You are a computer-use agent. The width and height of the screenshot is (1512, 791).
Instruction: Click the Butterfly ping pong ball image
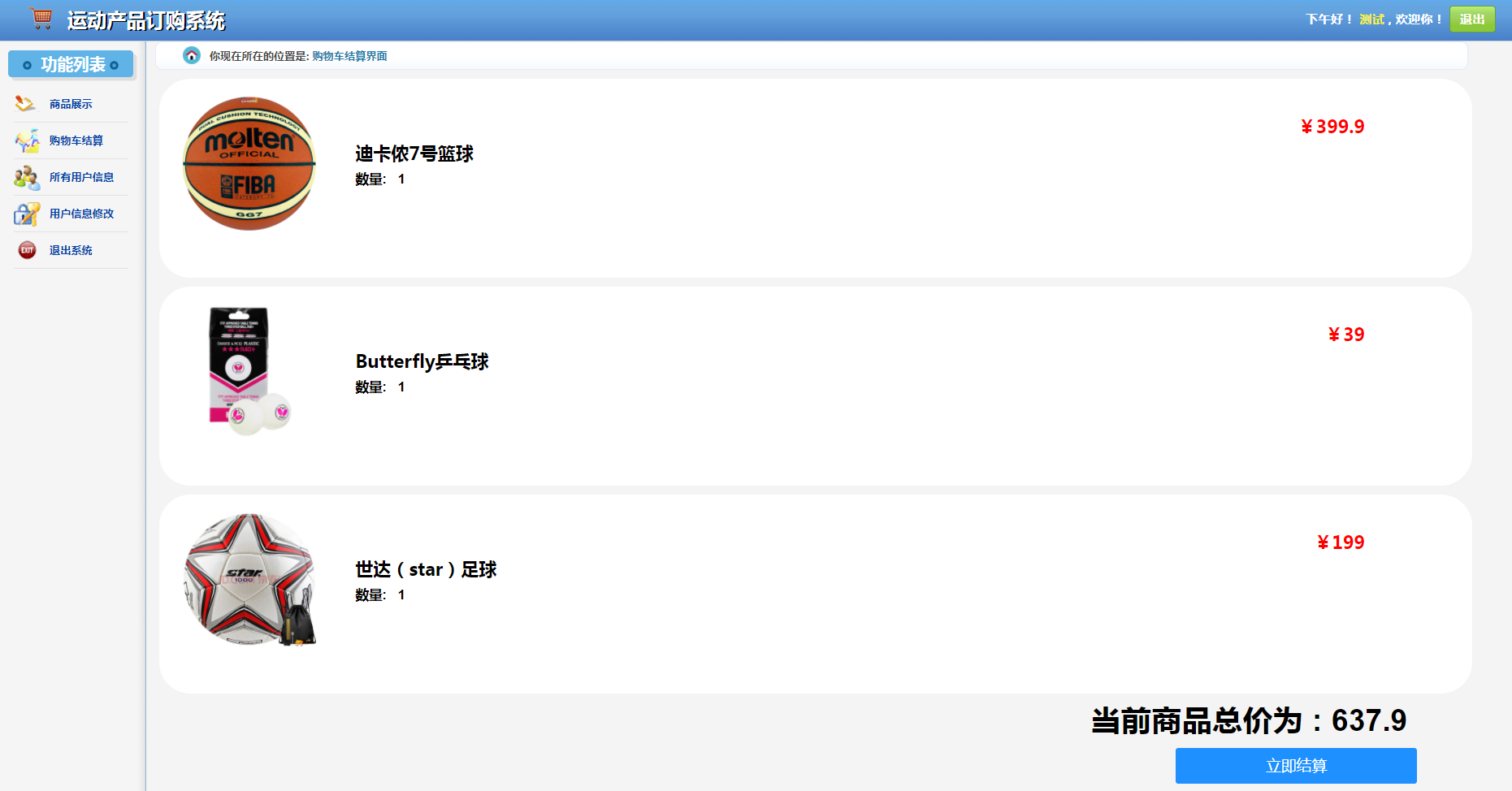pyautogui.click(x=249, y=371)
